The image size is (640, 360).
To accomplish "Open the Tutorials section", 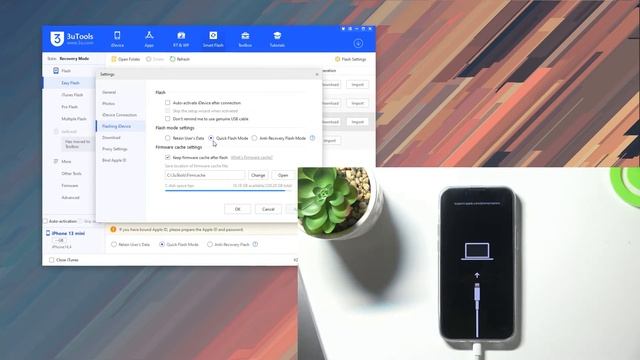I will (277, 39).
